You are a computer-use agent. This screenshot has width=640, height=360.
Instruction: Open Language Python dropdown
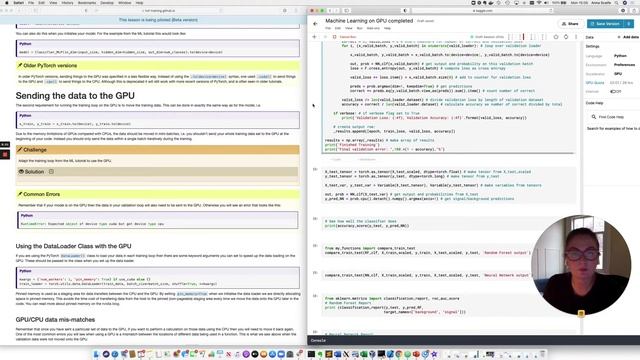tap(620, 56)
